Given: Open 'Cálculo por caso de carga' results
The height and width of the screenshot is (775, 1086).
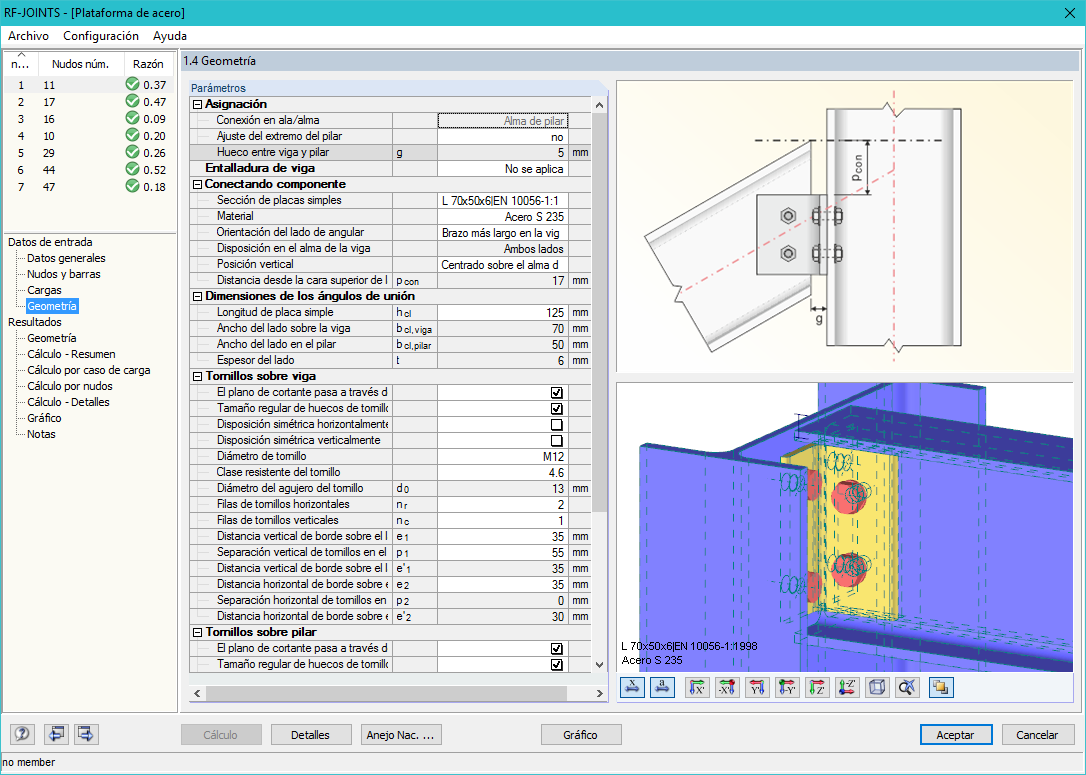Looking at the screenshot, I should tap(89, 370).
